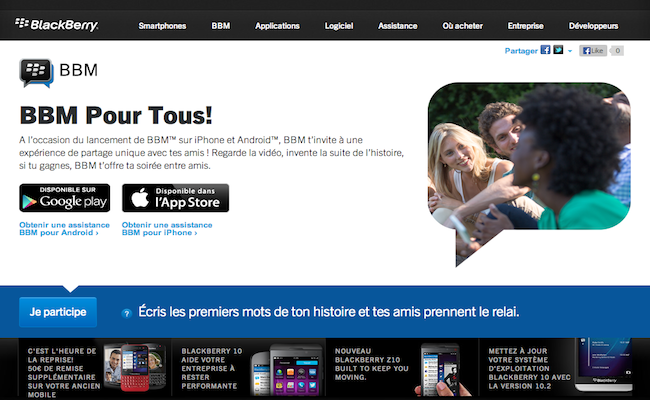650x400 pixels.
Task: Open the Assistance menu
Action: (398, 26)
